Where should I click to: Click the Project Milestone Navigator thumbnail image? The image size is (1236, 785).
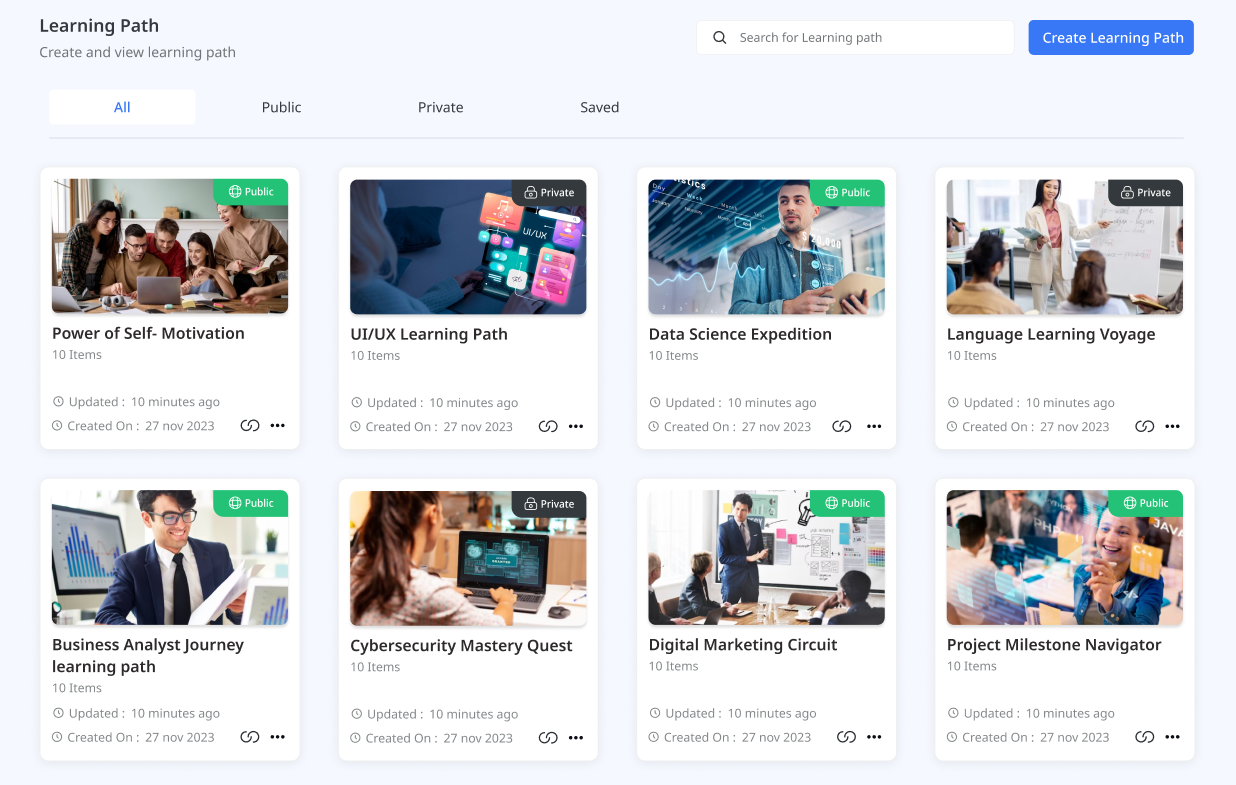[1063, 557]
